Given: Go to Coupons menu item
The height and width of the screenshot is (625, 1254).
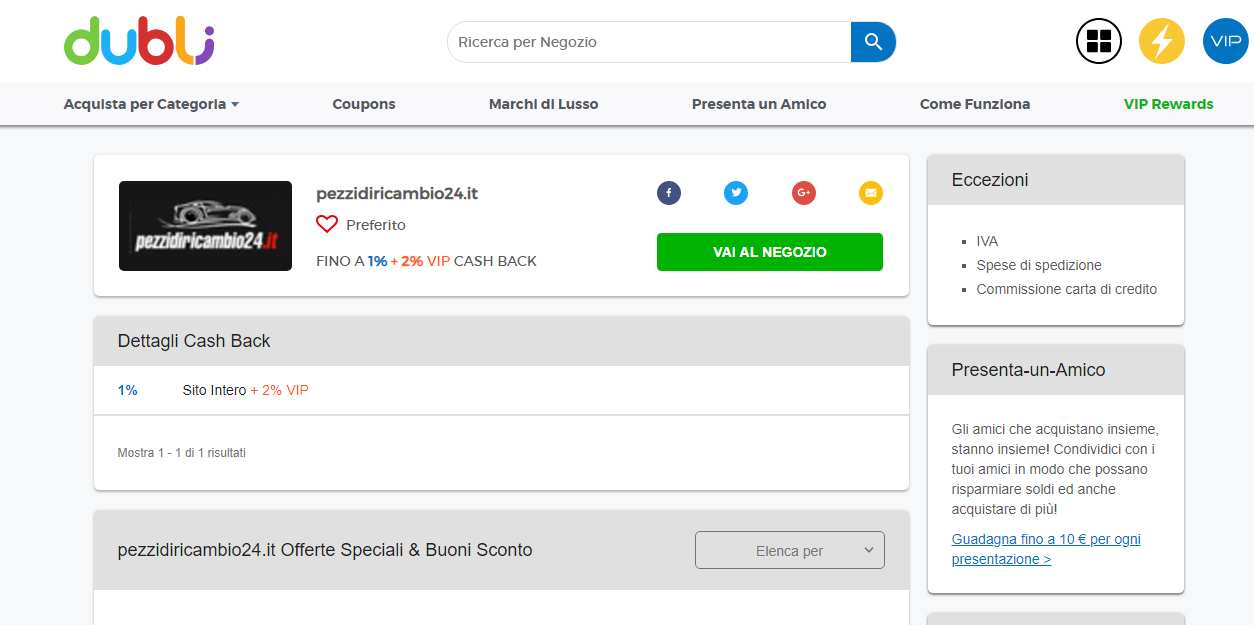Looking at the screenshot, I should 364,104.
